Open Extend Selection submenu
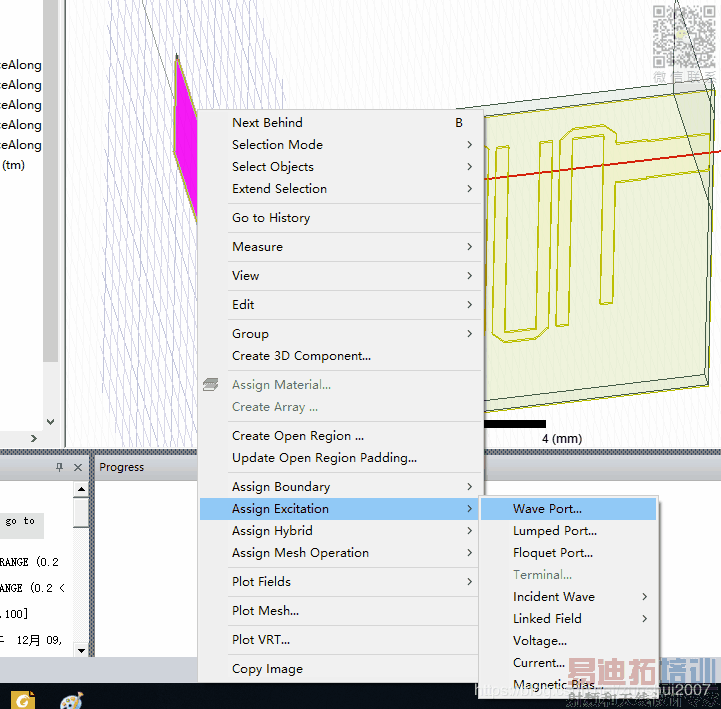Viewport: 721px width, 709px height. (x=340, y=189)
